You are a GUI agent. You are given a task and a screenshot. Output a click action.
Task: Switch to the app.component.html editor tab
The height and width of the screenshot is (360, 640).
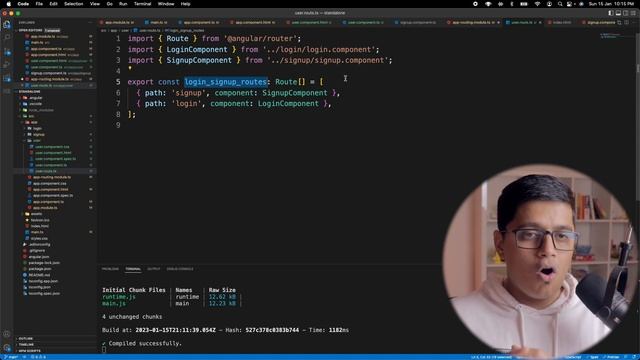(x=255, y=22)
